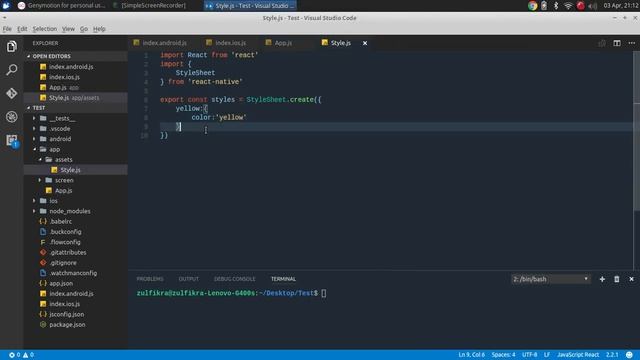Open .babelrc file in the explorer

tap(76, 222)
